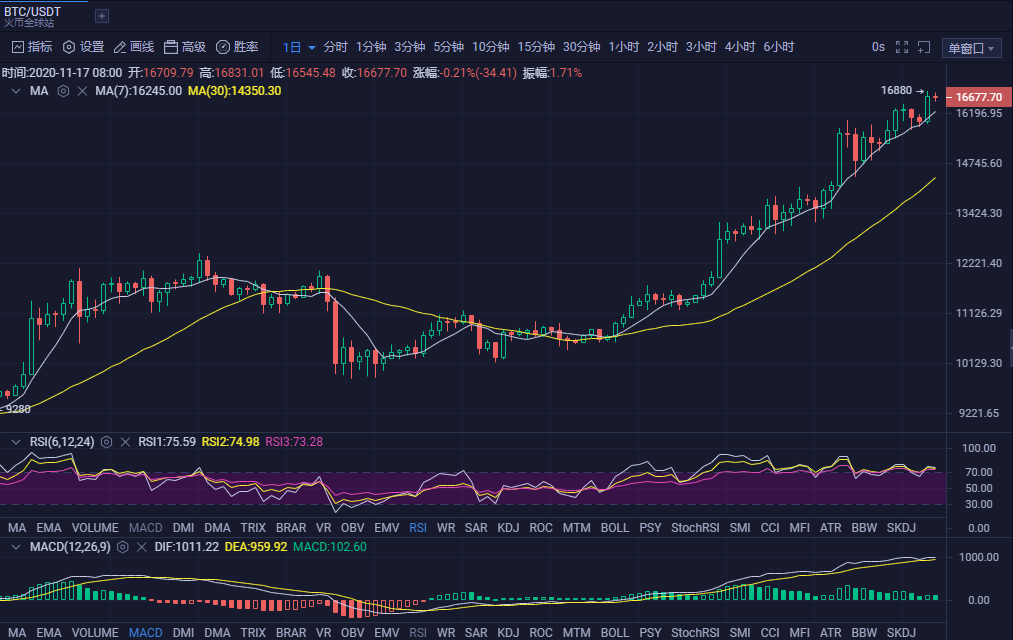The height and width of the screenshot is (640, 1013).
Task: Switch MACD panel to MFI indicator
Action: pyautogui.click(x=799, y=633)
